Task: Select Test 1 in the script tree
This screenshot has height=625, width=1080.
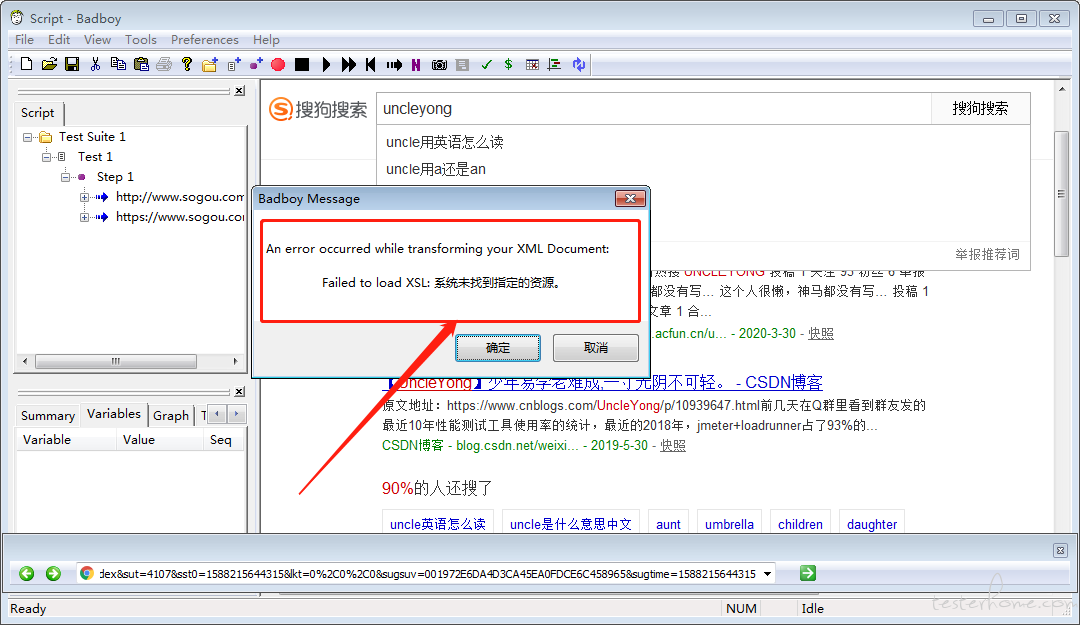Action: point(95,156)
